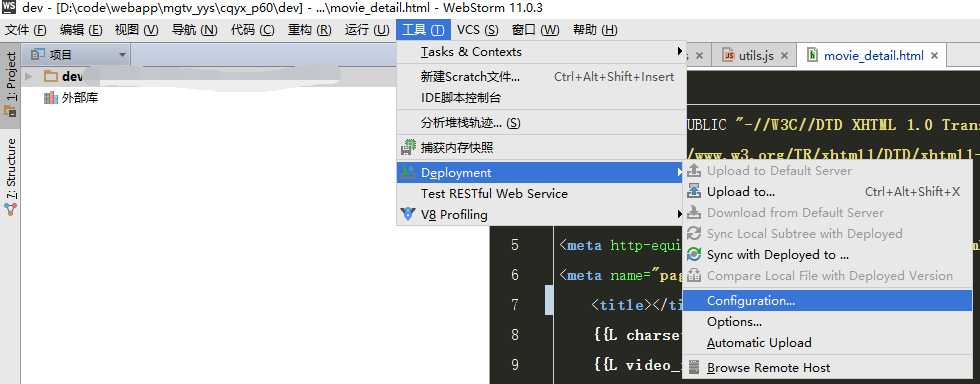Image resolution: width=980 pixels, height=384 pixels.
Task: Click the Browse Remote Host server icon
Action: click(694, 367)
